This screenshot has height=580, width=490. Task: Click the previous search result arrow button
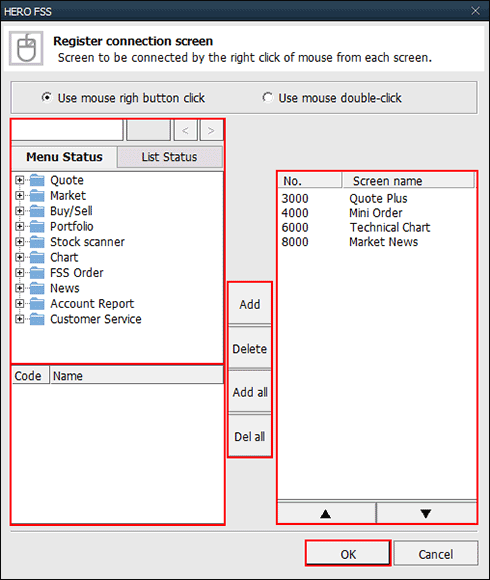[x=186, y=130]
